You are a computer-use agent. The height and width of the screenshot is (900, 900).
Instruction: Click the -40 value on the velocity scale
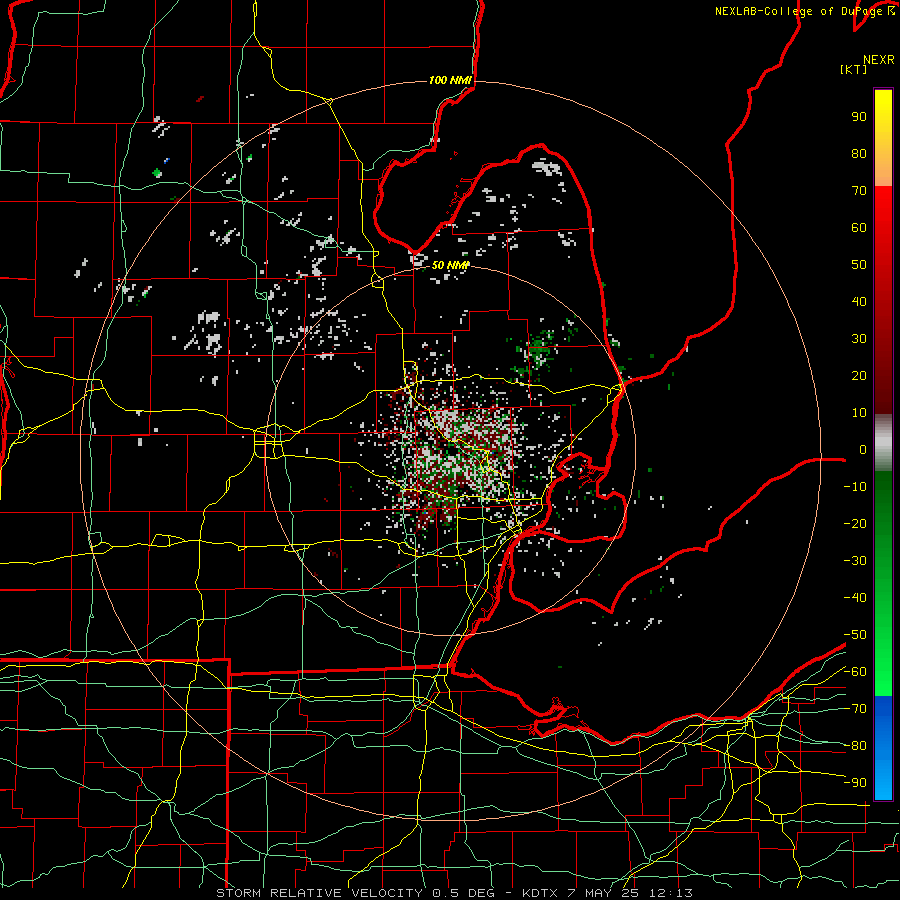pyautogui.click(x=855, y=598)
